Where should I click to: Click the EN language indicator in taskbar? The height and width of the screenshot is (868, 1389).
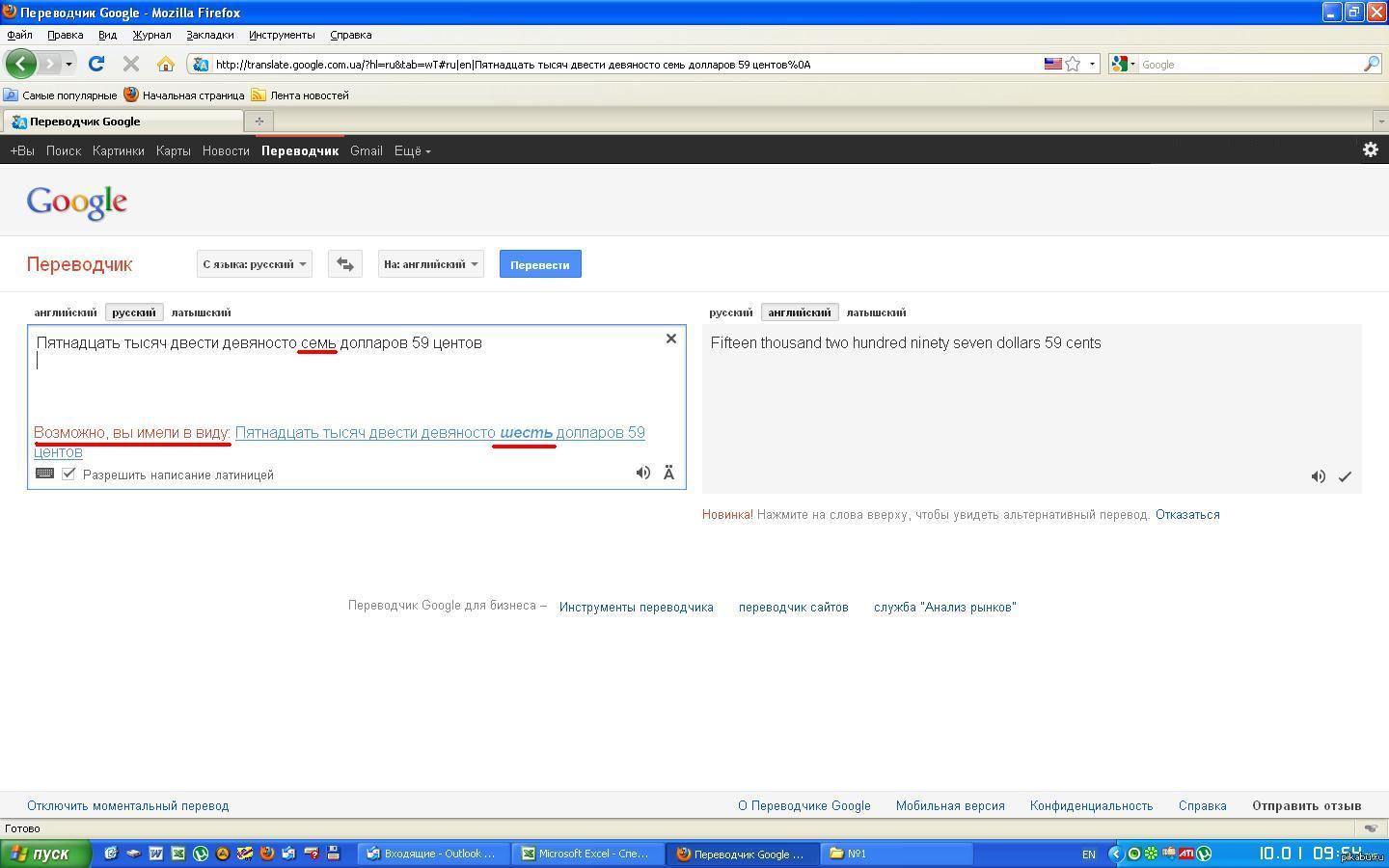coord(1088,854)
